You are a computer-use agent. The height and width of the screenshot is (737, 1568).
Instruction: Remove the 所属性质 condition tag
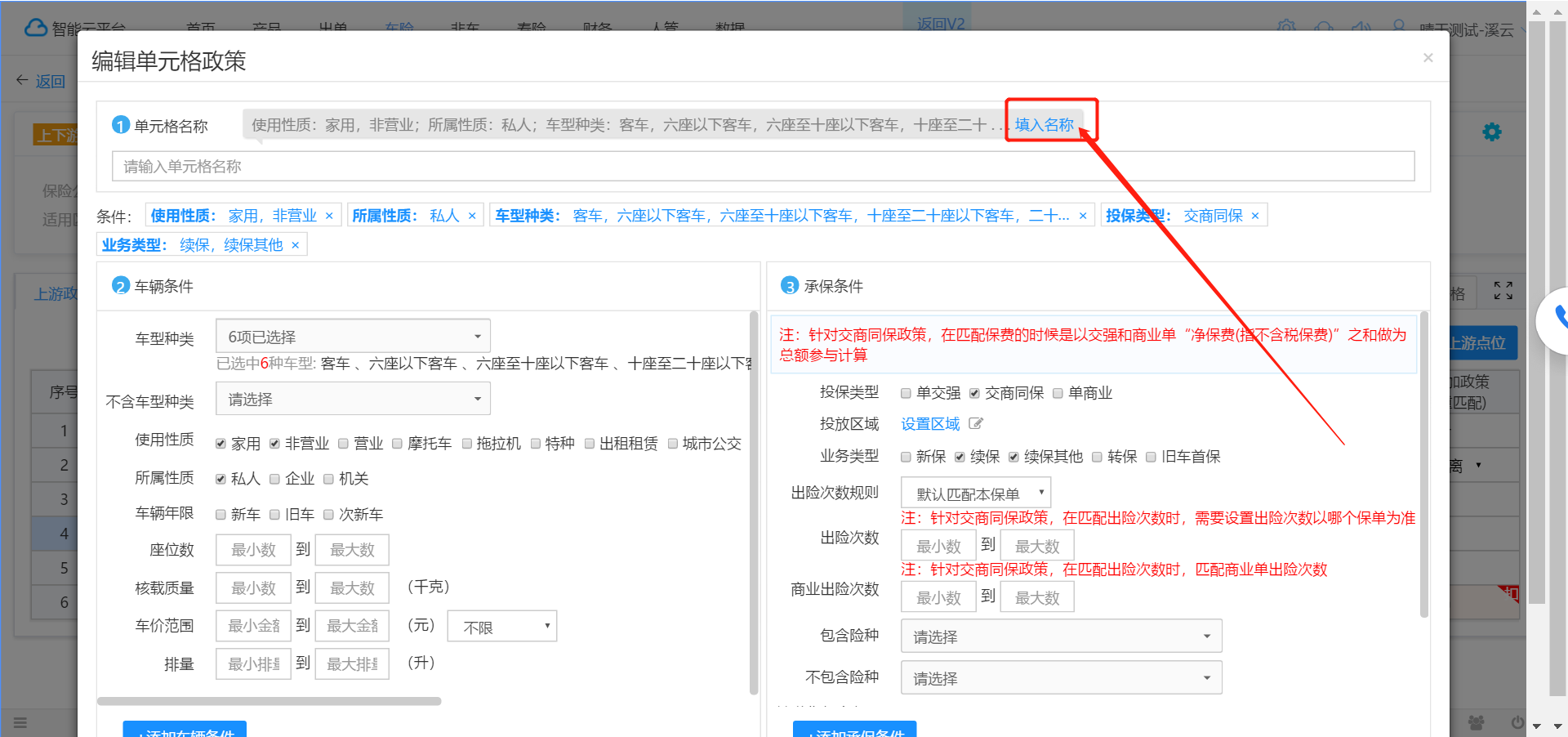(x=472, y=216)
